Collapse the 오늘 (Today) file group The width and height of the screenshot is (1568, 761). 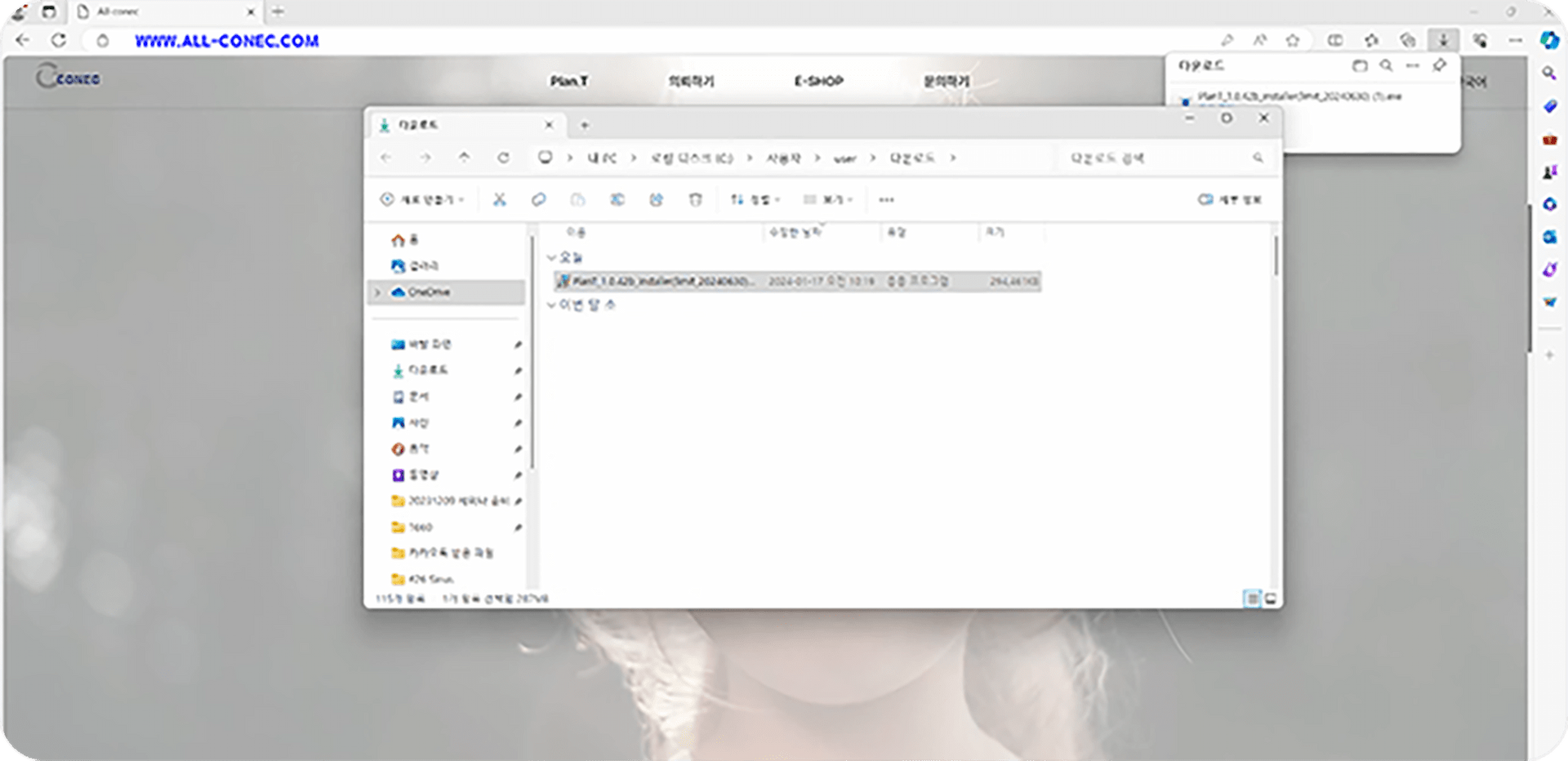point(551,258)
